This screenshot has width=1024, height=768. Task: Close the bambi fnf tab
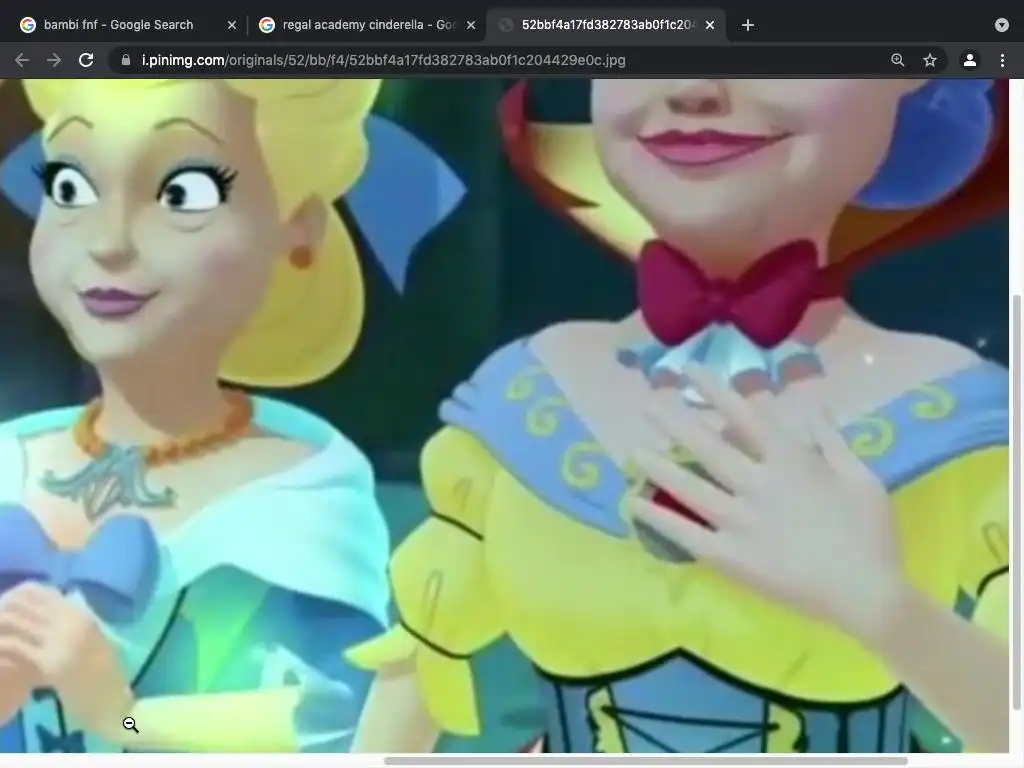point(232,25)
